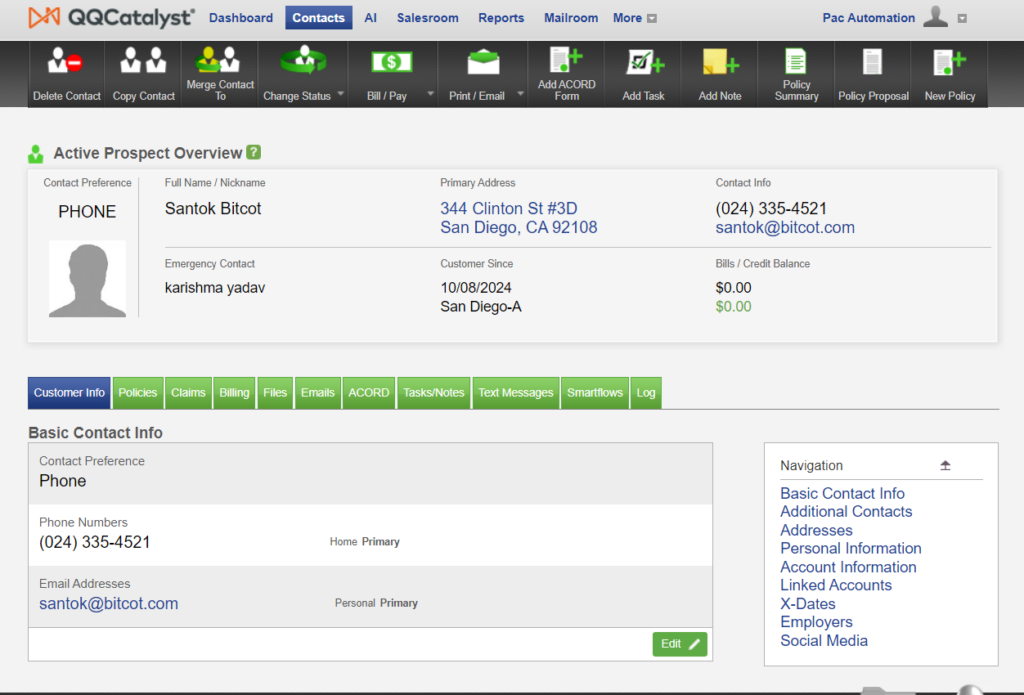
Task: Click the Delete Contact toolbar icon
Action: pyautogui.click(x=67, y=63)
